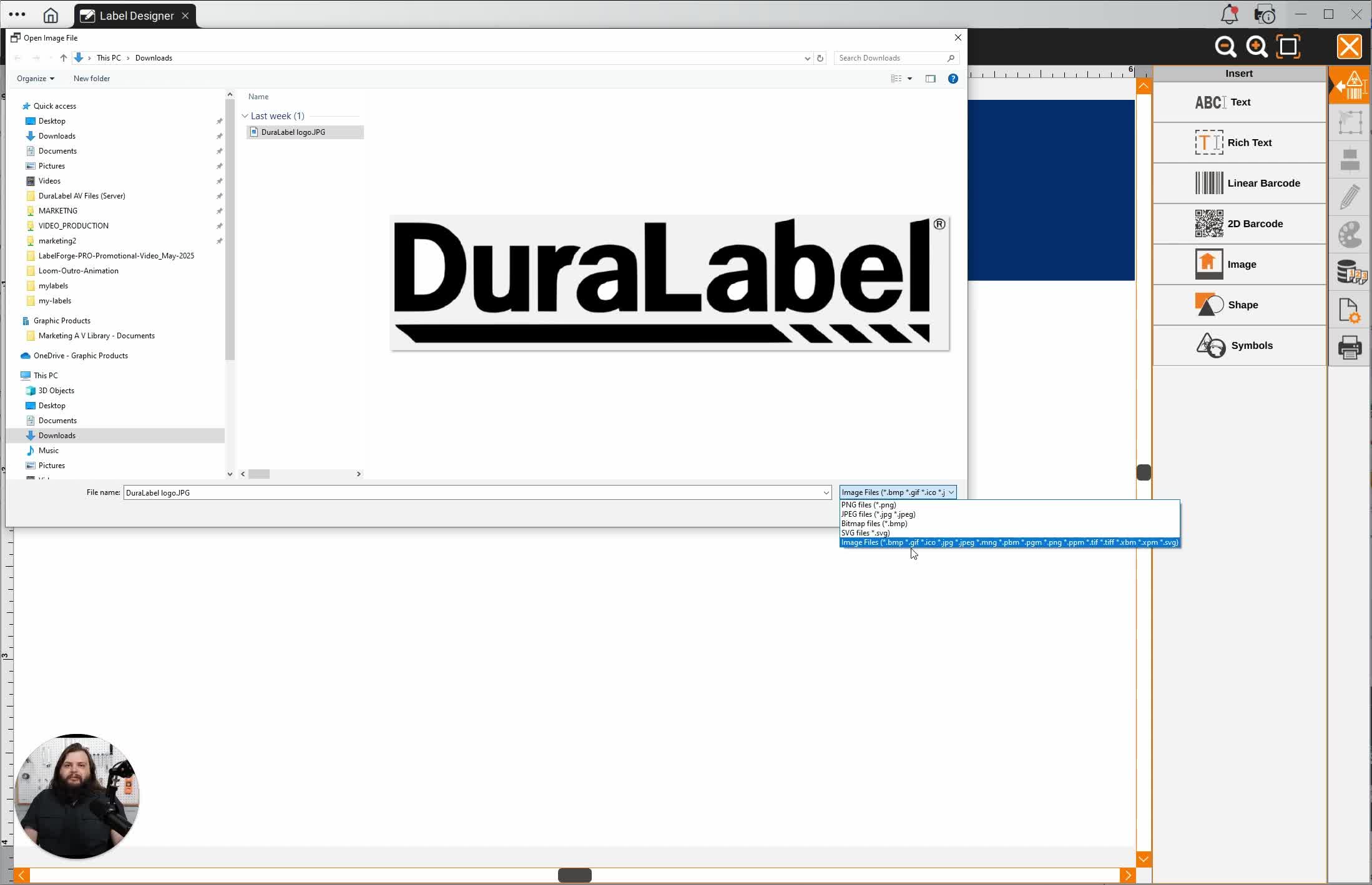Insert a Rich Text object
This screenshot has width=1372, height=885.
coord(1239,143)
